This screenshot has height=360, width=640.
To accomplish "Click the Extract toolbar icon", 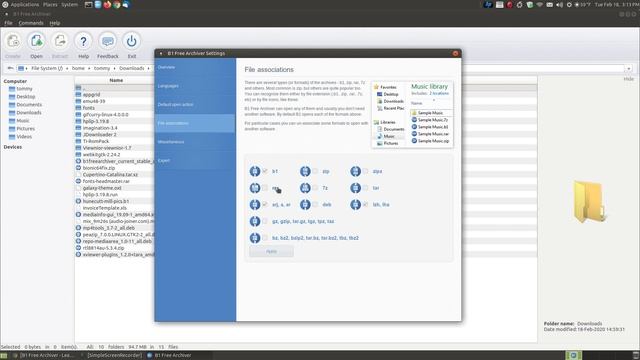I will point(60,41).
